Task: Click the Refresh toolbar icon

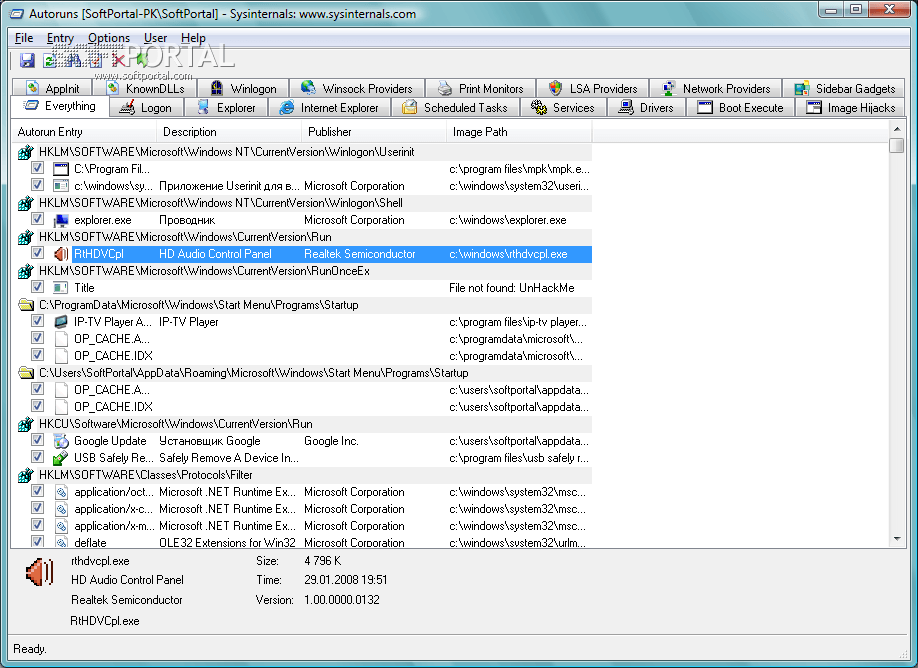Action: point(50,60)
